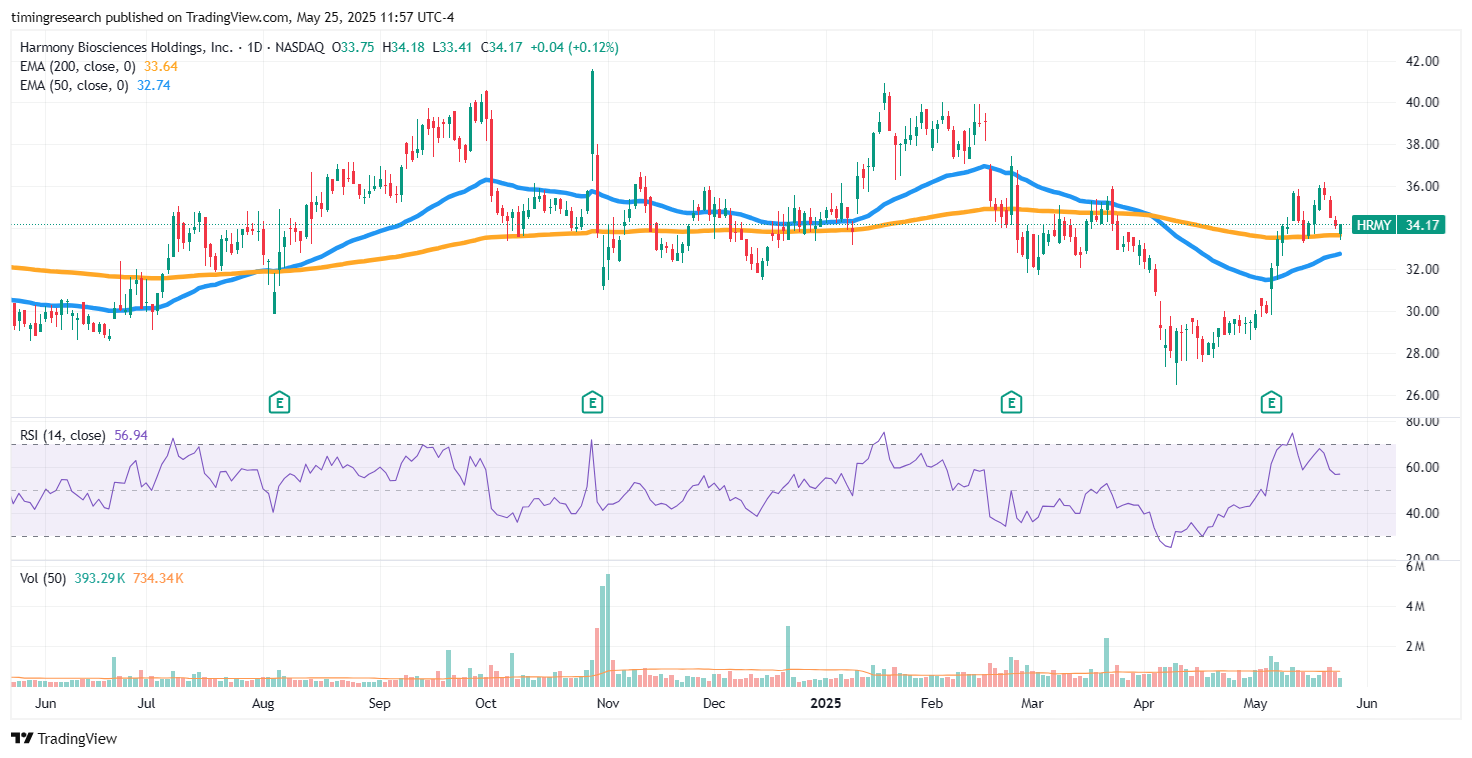Screen dimensions: 1472x758
Task: Click 6M on the volume scale
Action: coord(1416,566)
